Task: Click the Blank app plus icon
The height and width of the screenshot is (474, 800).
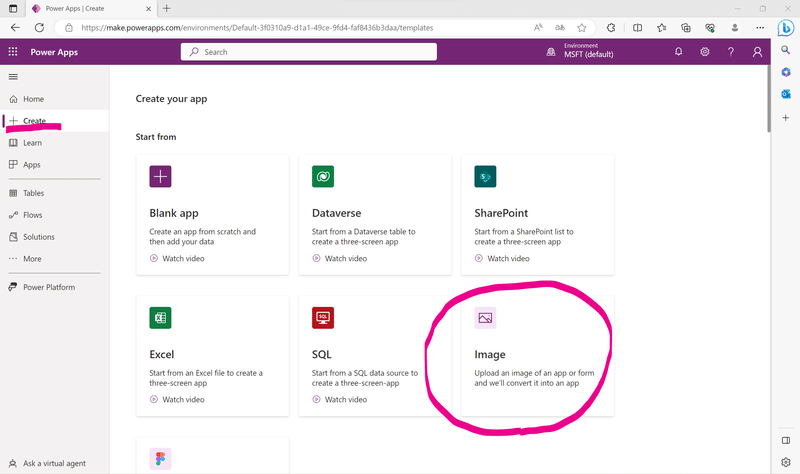Action: tap(160, 177)
